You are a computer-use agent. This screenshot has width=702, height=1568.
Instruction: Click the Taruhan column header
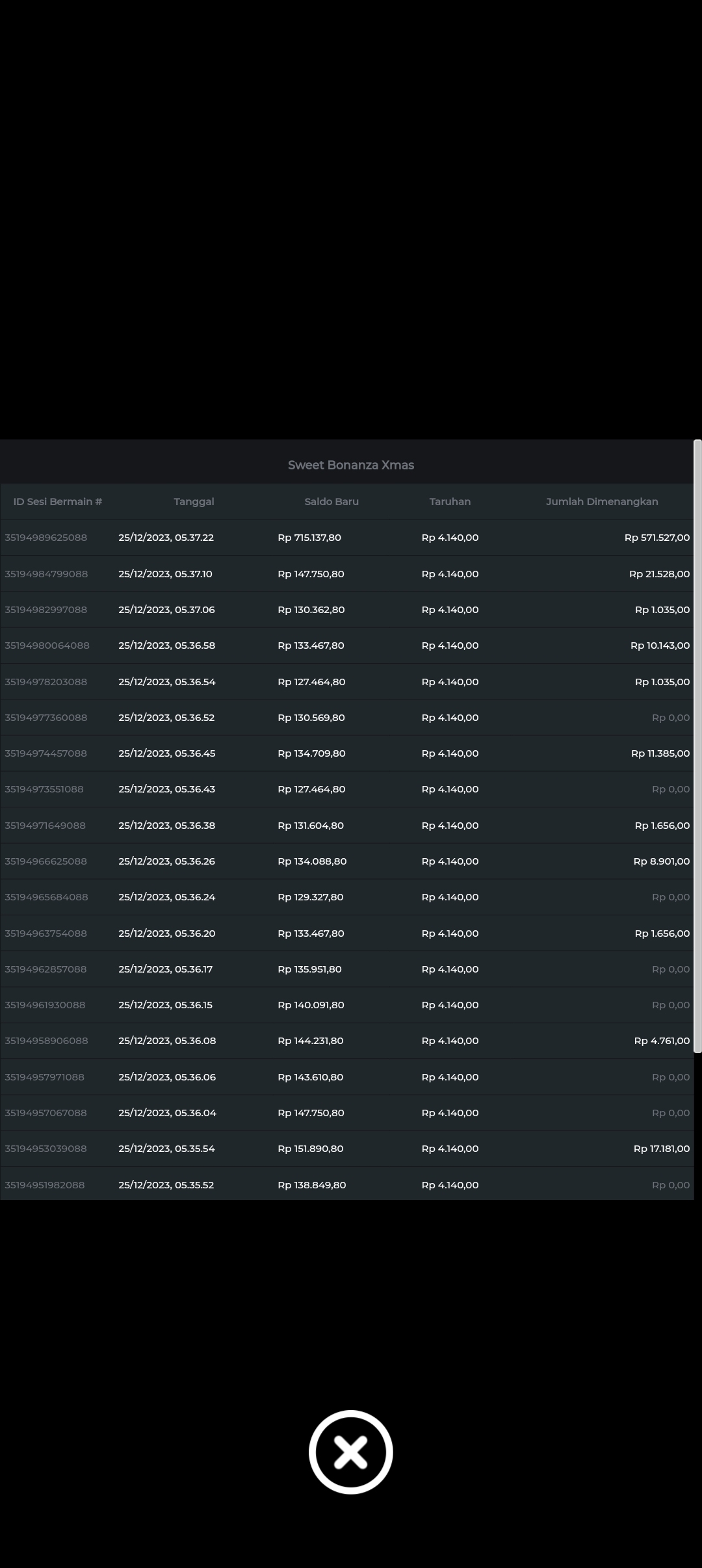tap(450, 501)
